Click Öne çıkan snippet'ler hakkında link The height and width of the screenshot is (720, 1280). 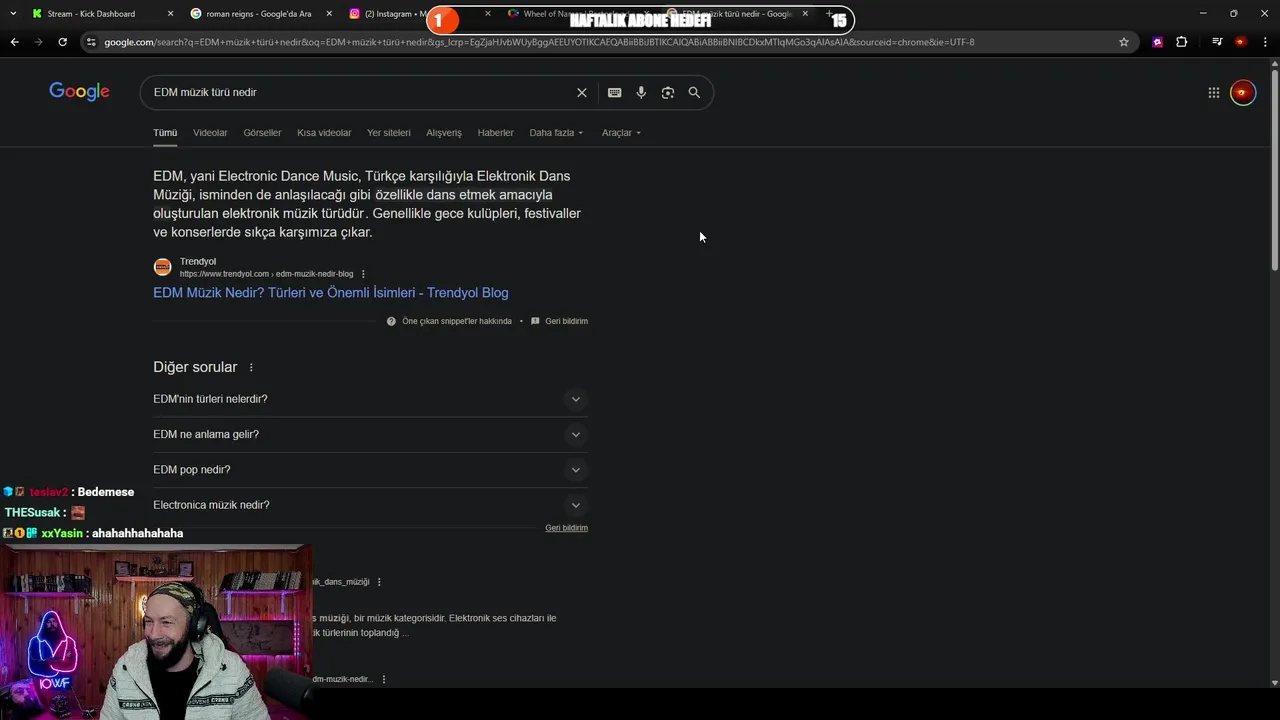point(456,321)
